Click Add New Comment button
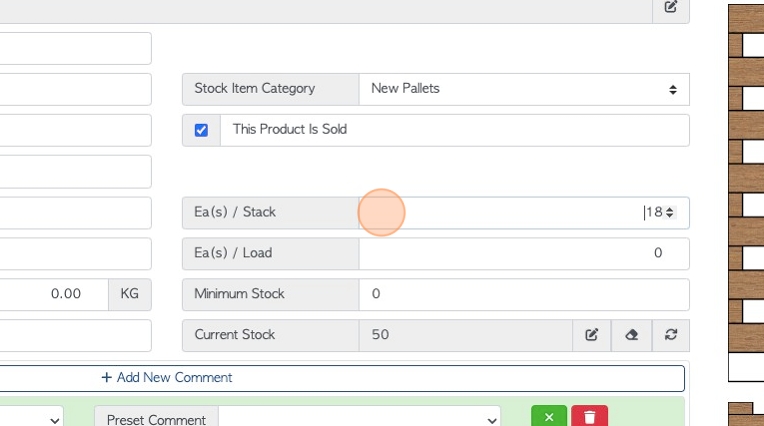 341,378
